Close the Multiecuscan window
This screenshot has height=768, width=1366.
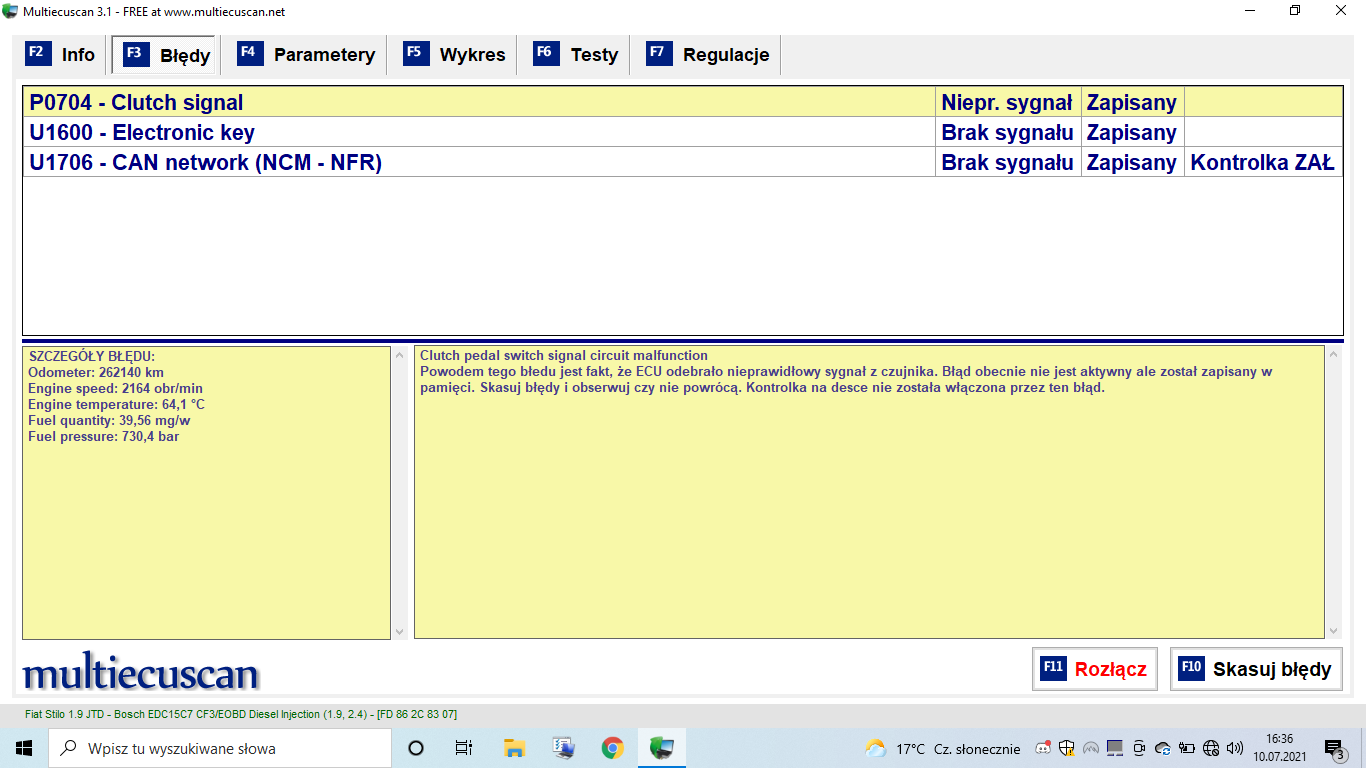(1341, 11)
